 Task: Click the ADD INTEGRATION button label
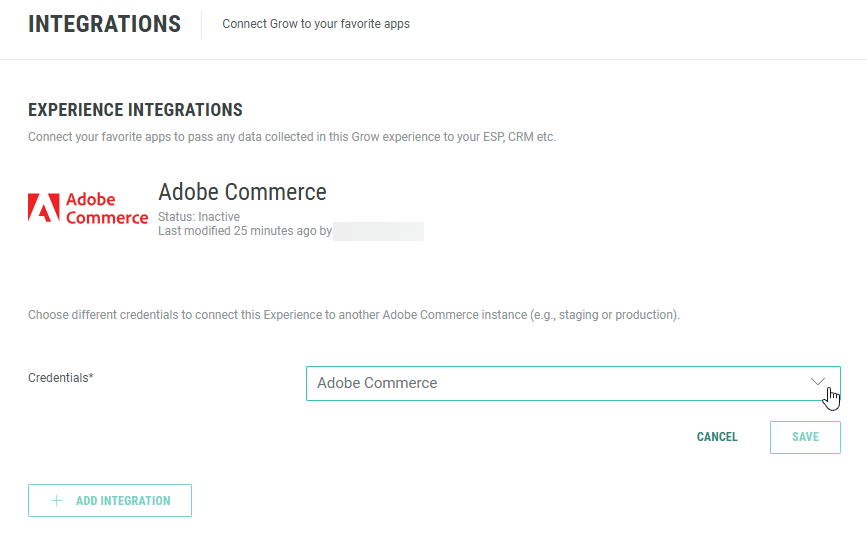[x=123, y=501]
